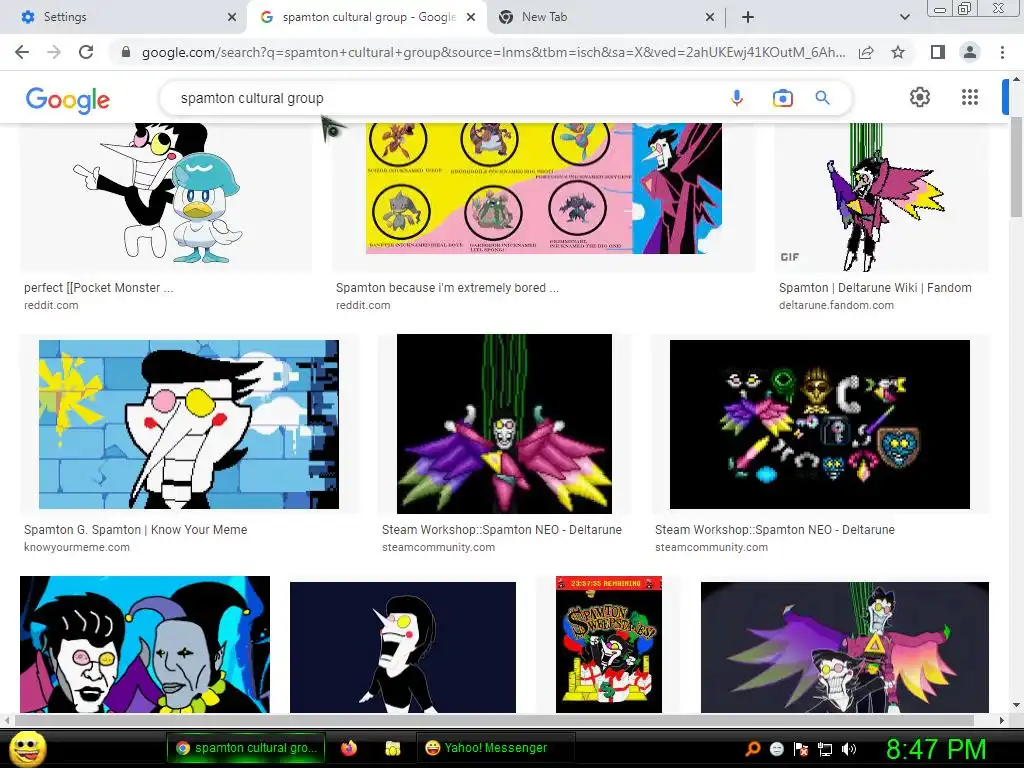
Task: Click the share page icon in address bar
Action: coord(866,52)
